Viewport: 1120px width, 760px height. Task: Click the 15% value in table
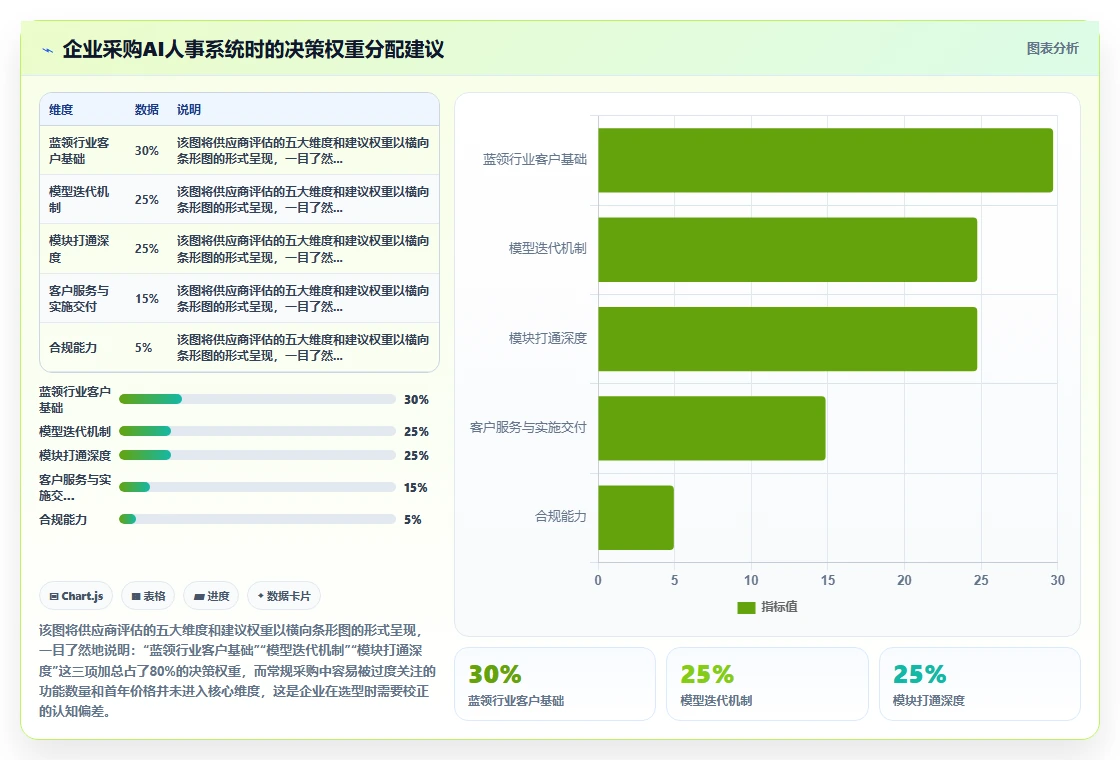146,299
